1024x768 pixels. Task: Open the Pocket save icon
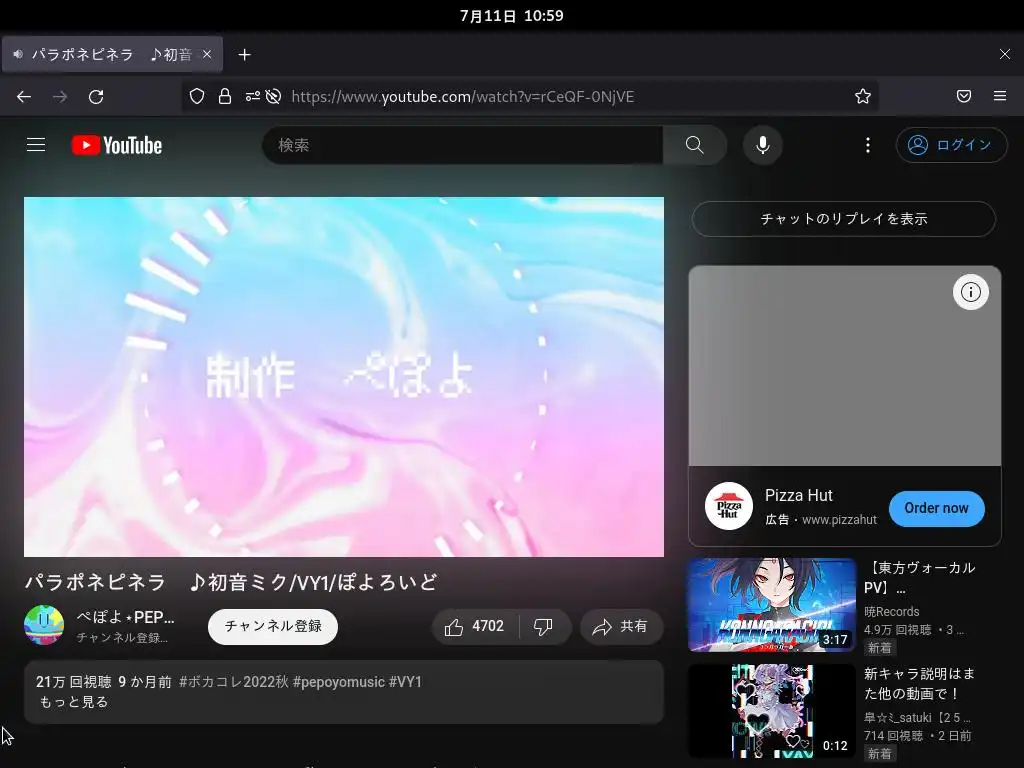964,97
